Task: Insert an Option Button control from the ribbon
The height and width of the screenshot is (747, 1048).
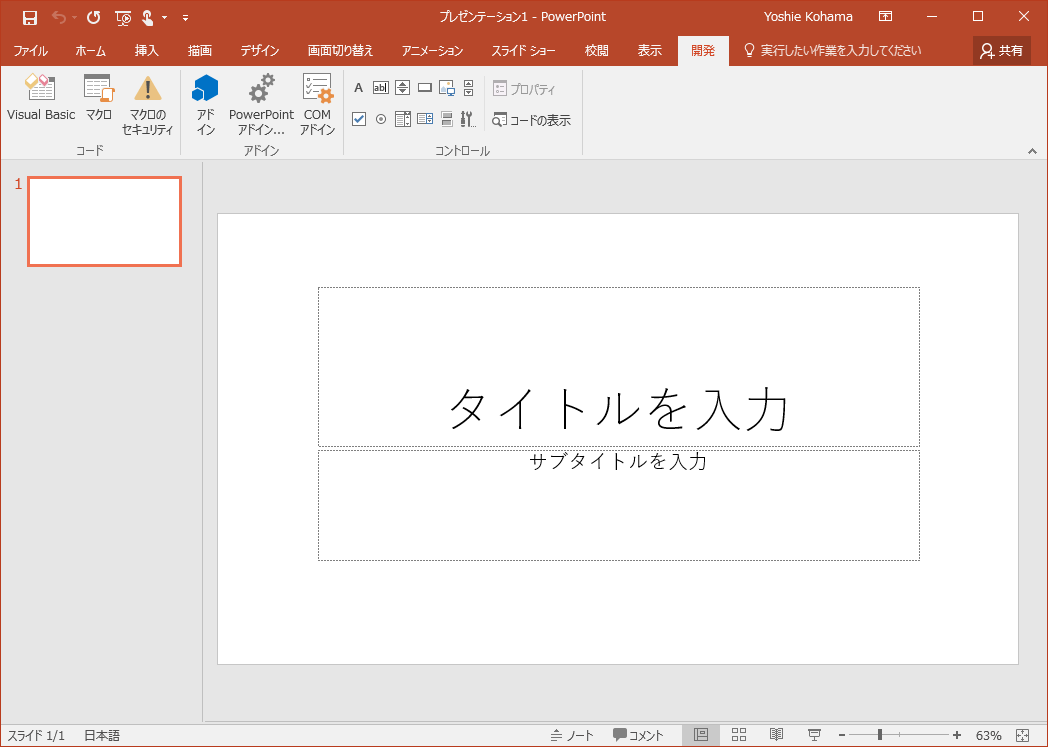Action: coord(380,120)
